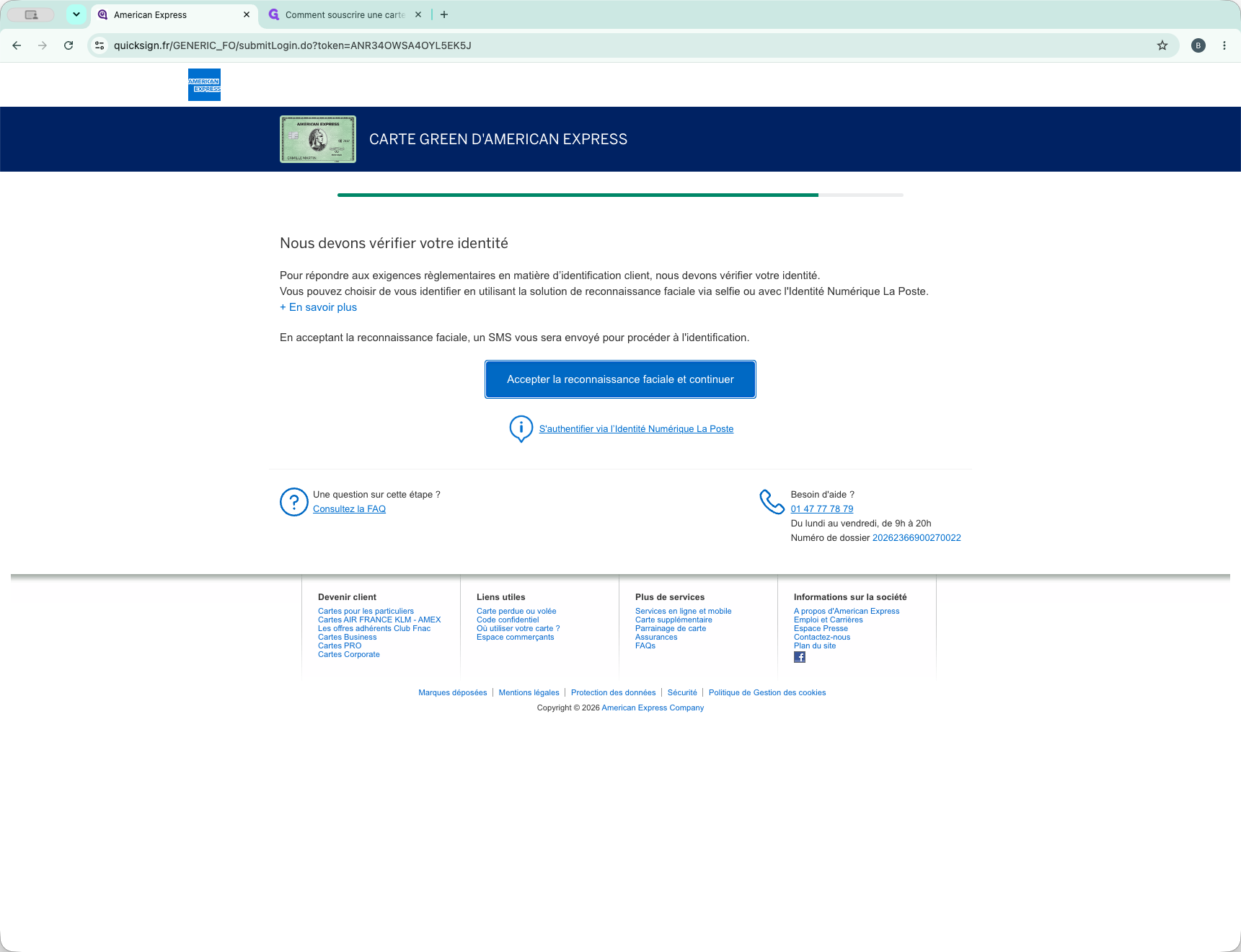Viewport: 1241px width, 952px height.
Task: Switch to Comment souscrire une carte tab
Action: [345, 15]
